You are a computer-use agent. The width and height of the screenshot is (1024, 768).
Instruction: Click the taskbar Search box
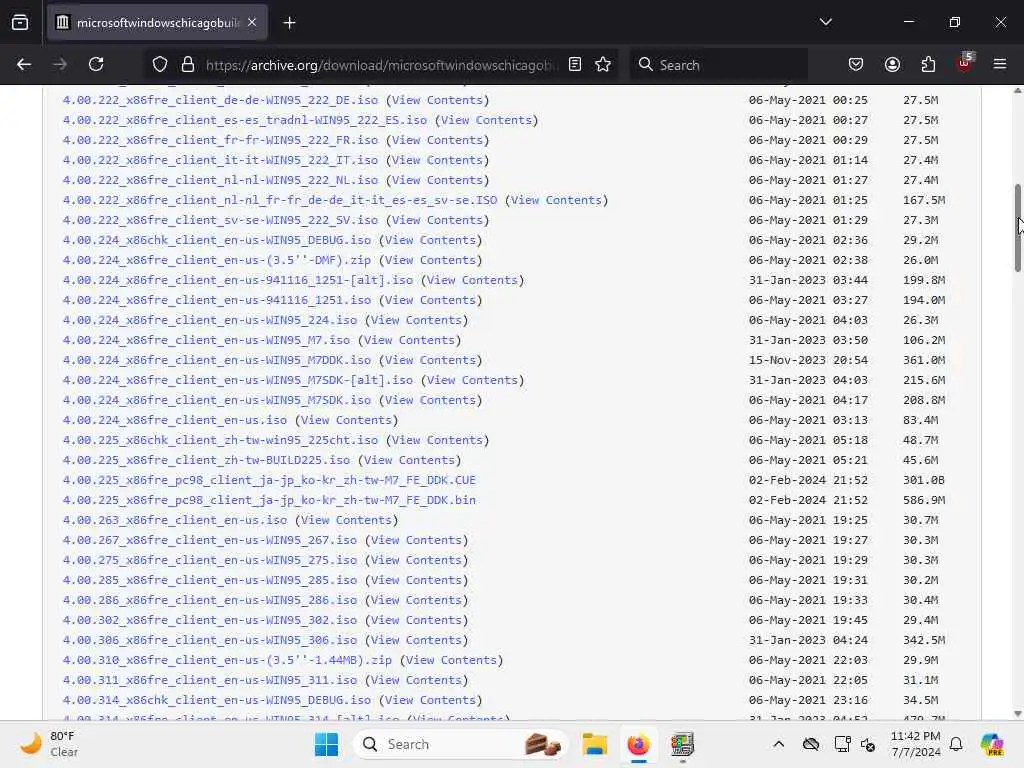pyautogui.click(x=460, y=744)
